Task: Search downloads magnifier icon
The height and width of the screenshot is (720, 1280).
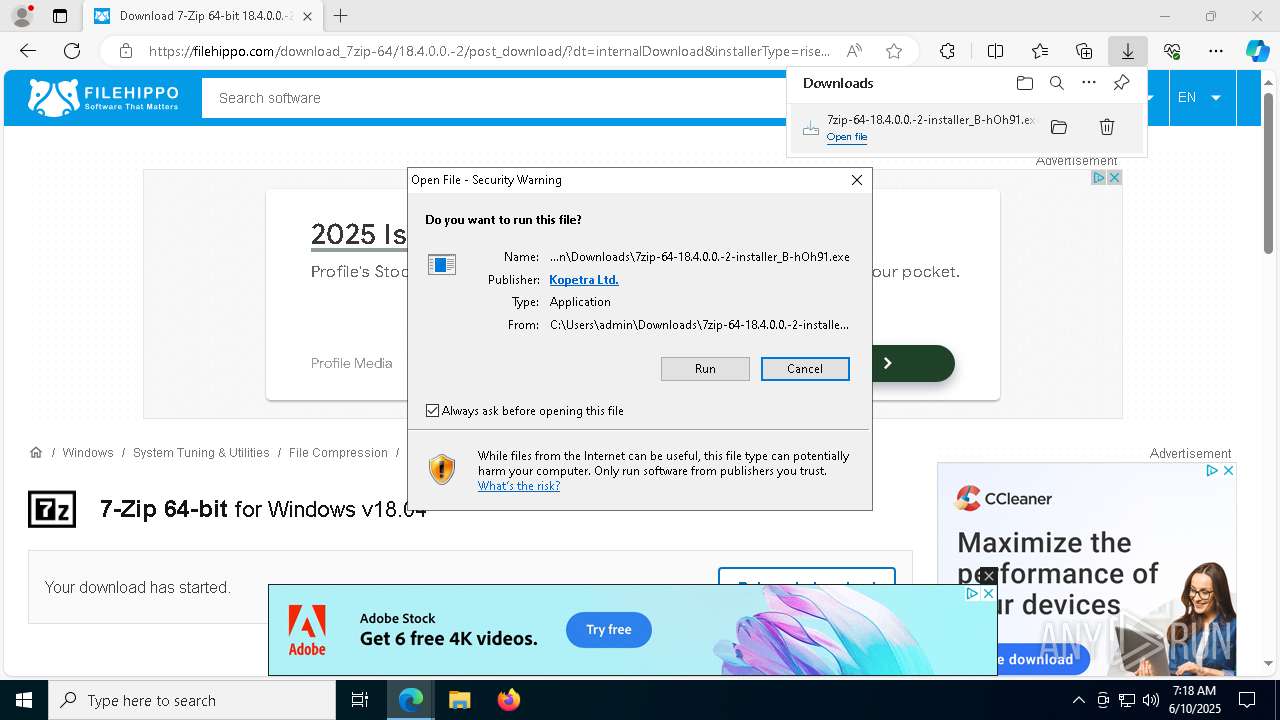Action: pyautogui.click(x=1057, y=83)
